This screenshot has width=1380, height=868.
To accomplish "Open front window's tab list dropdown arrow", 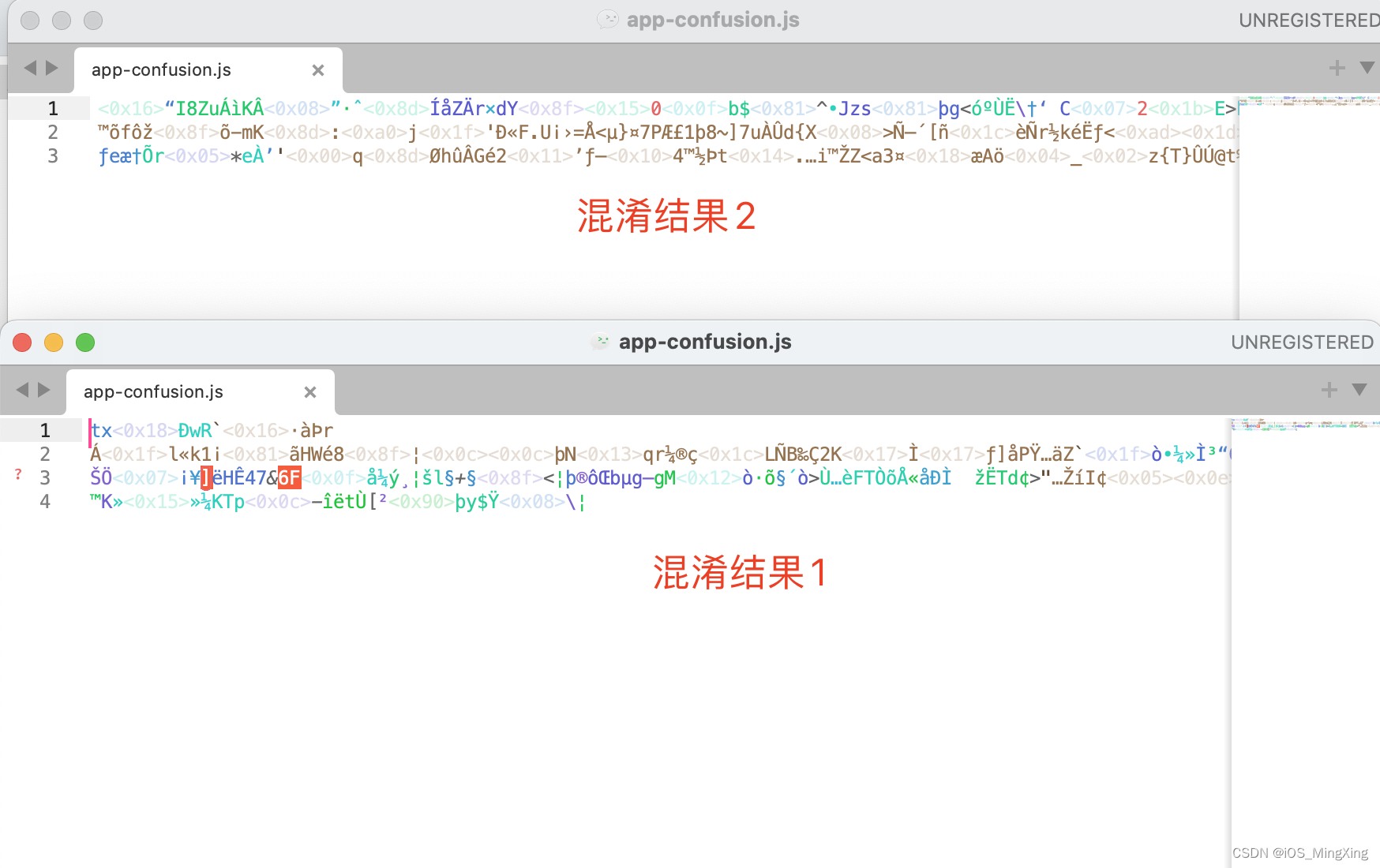I will [x=1359, y=390].
